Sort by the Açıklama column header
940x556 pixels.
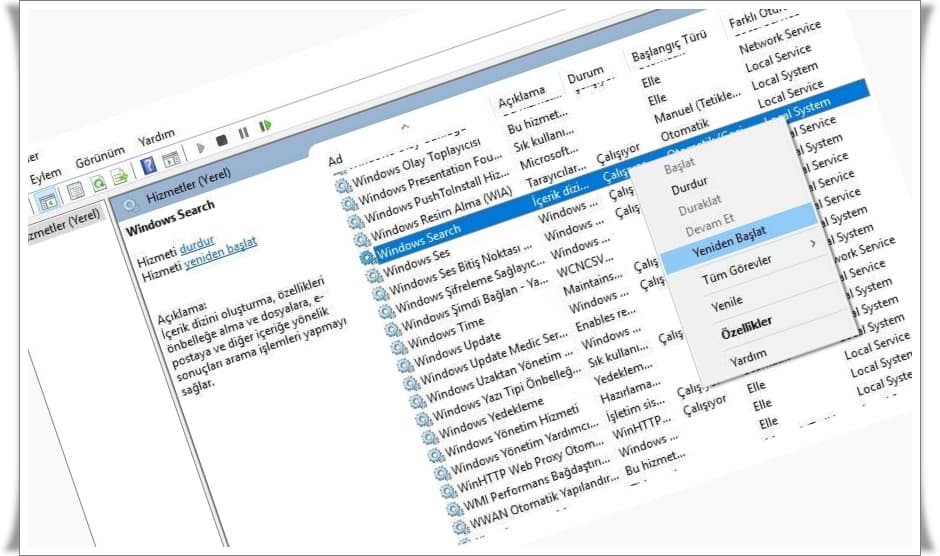click(x=521, y=97)
